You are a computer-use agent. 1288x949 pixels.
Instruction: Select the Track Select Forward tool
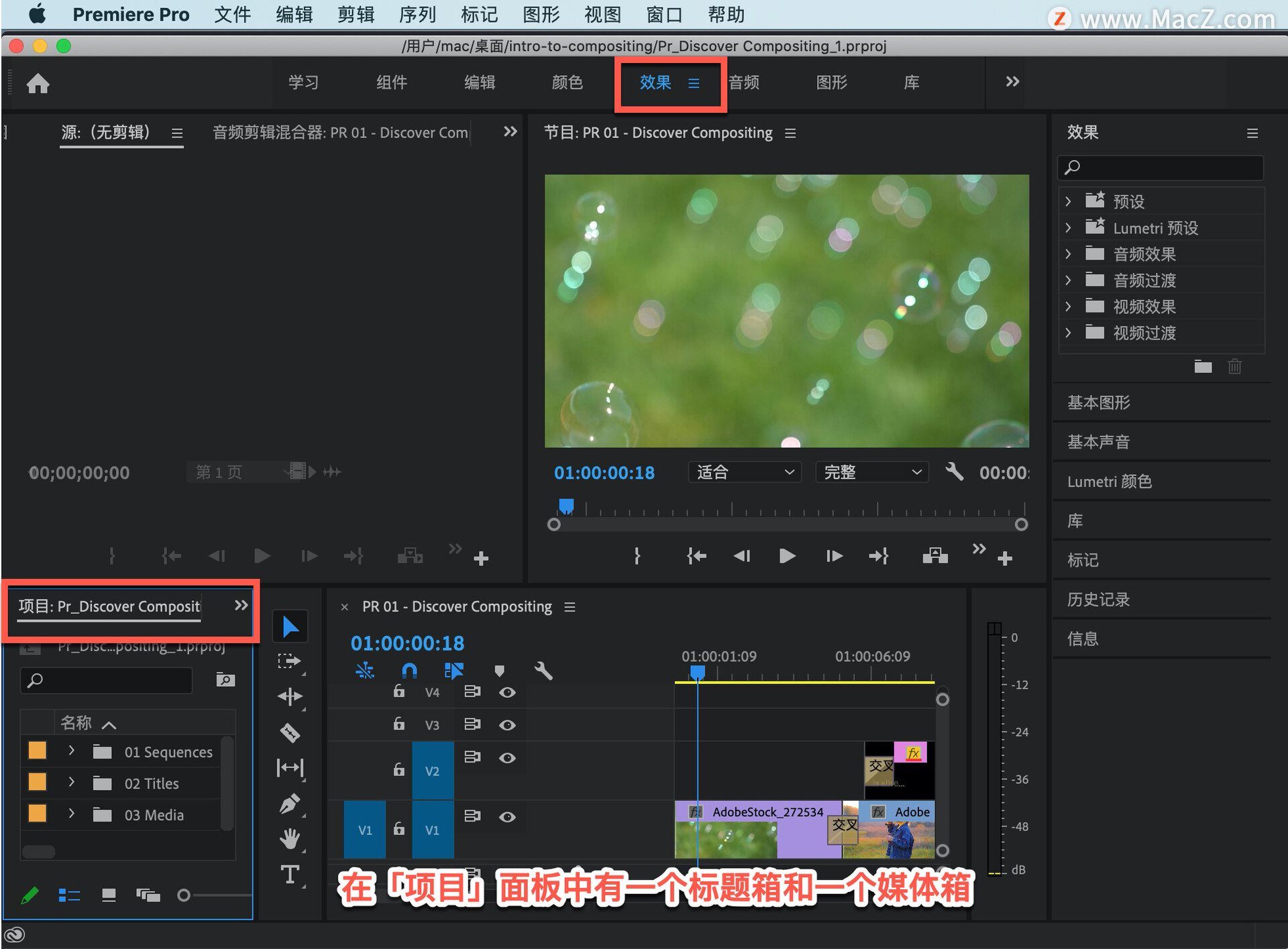(290, 662)
